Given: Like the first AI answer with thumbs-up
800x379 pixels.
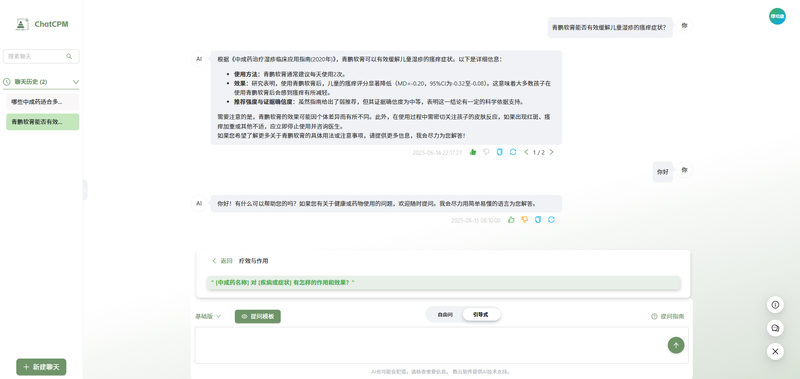Looking at the screenshot, I should pyautogui.click(x=472, y=152).
